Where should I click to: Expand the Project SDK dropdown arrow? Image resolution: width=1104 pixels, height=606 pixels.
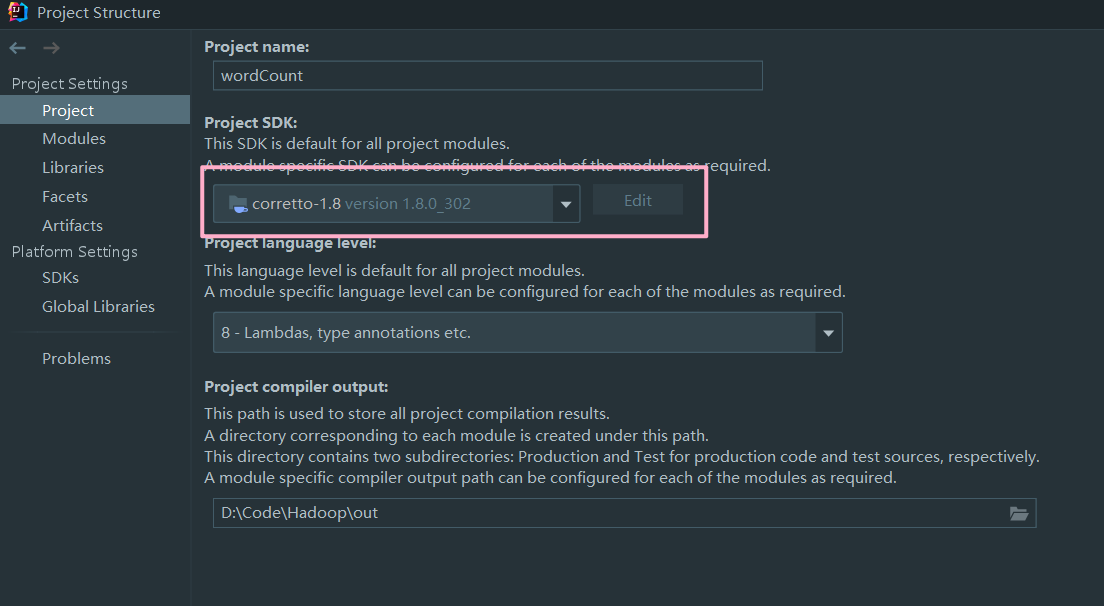click(x=566, y=204)
